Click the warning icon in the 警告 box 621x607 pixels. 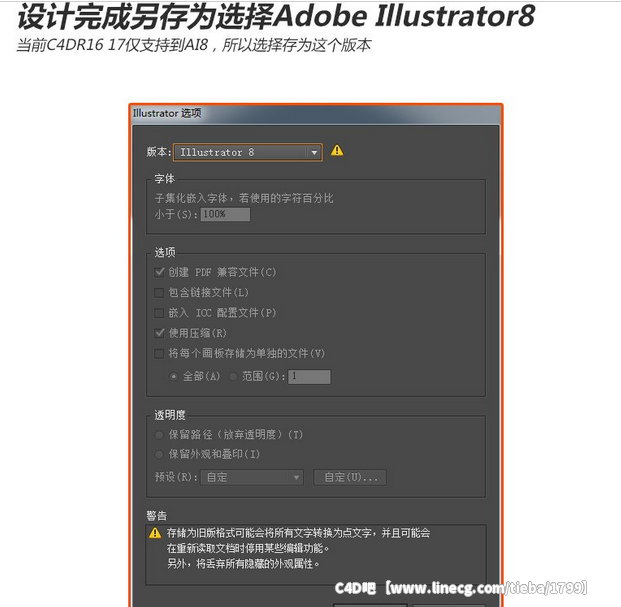(155, 533)
